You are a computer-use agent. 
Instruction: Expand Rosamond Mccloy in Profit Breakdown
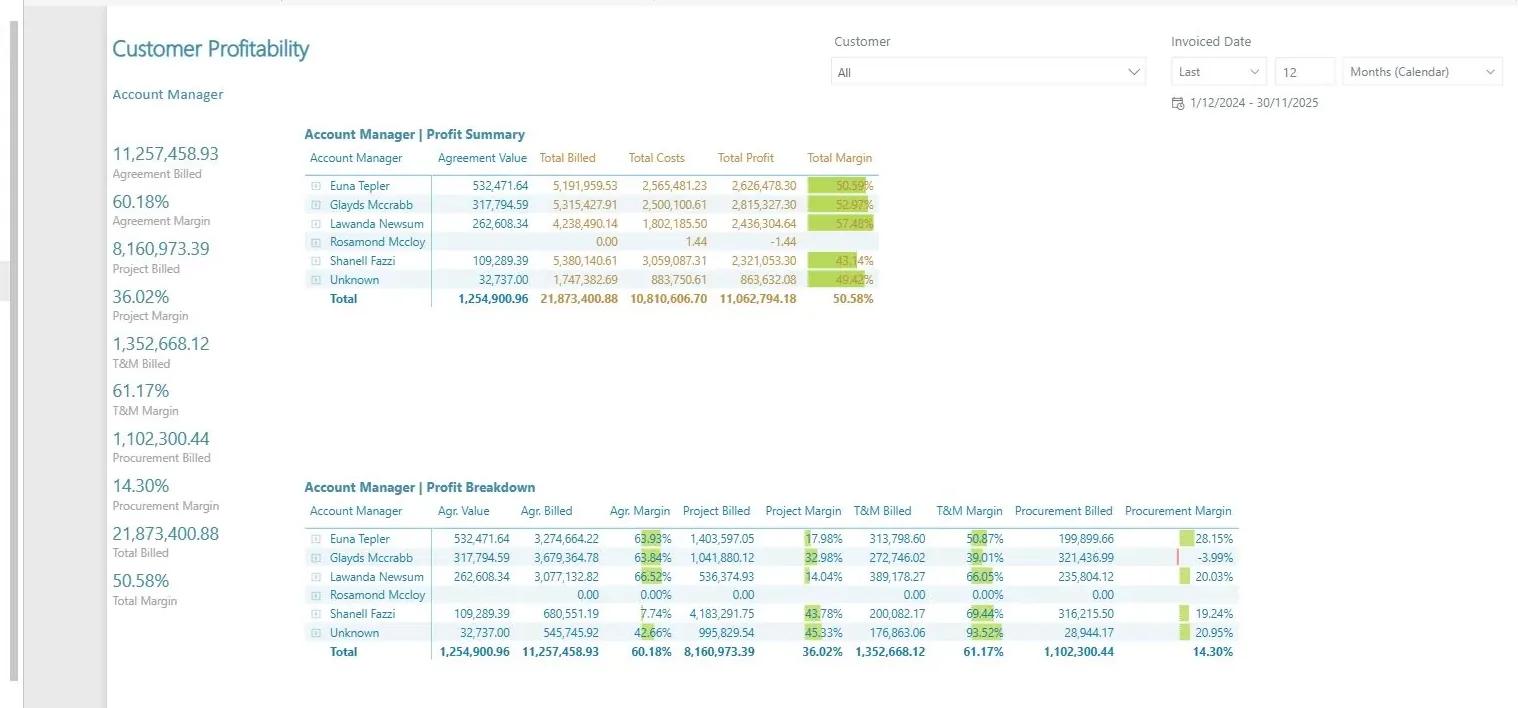[316, 595]
